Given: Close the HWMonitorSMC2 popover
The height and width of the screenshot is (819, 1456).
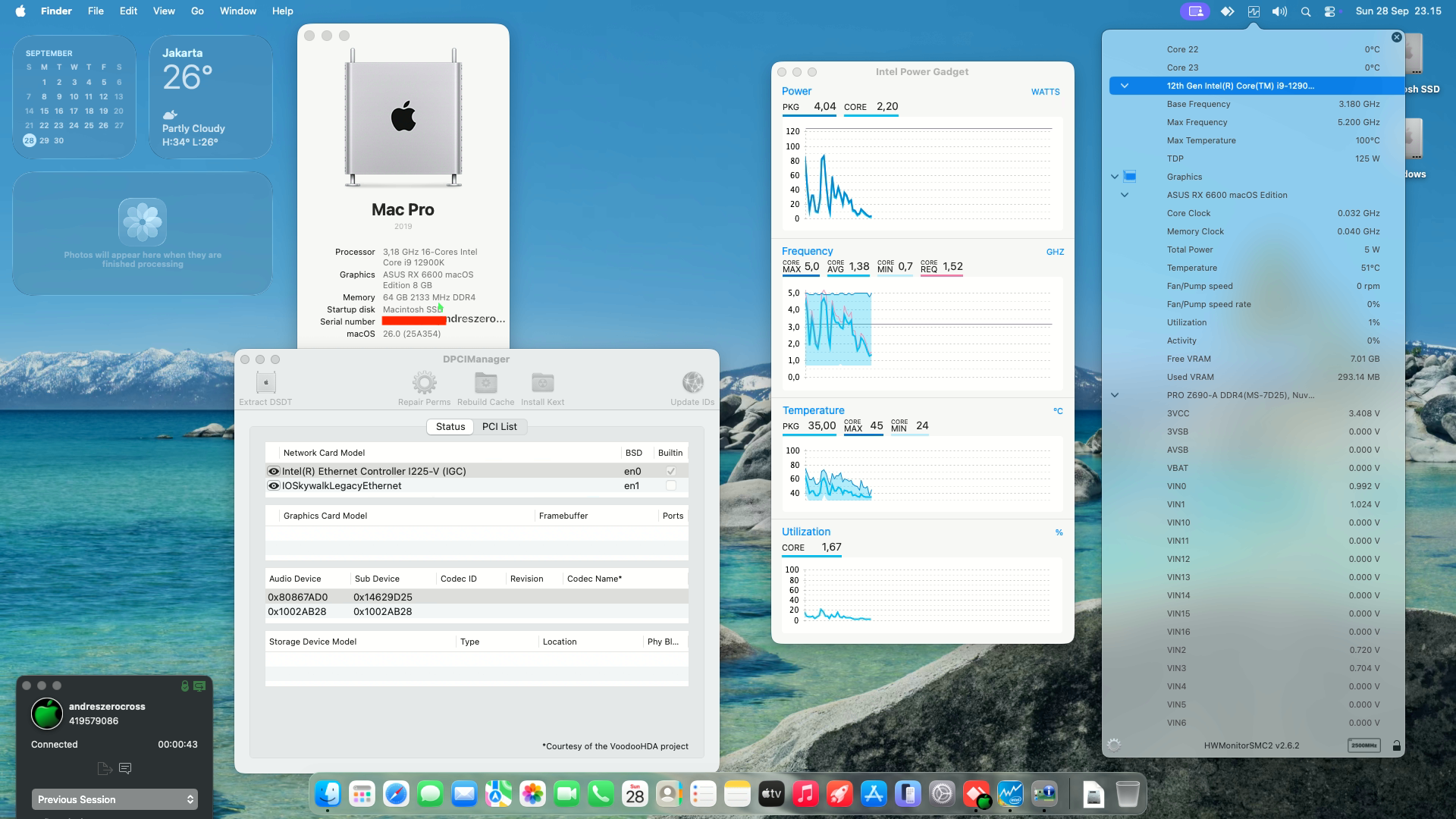Looking at the screenshot, I should [x=1397, y=37].
